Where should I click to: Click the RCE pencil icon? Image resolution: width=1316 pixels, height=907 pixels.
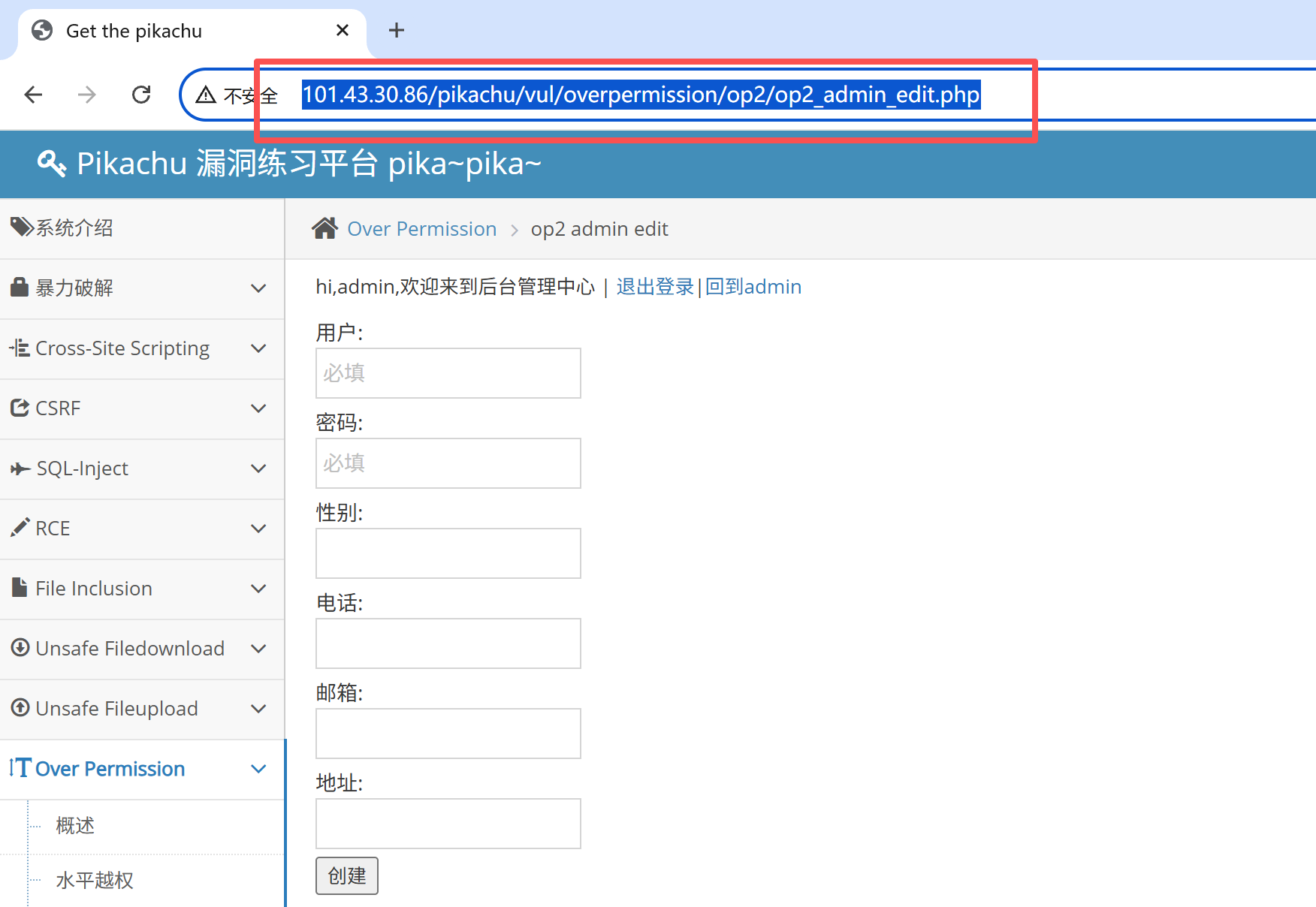(20, 528)
